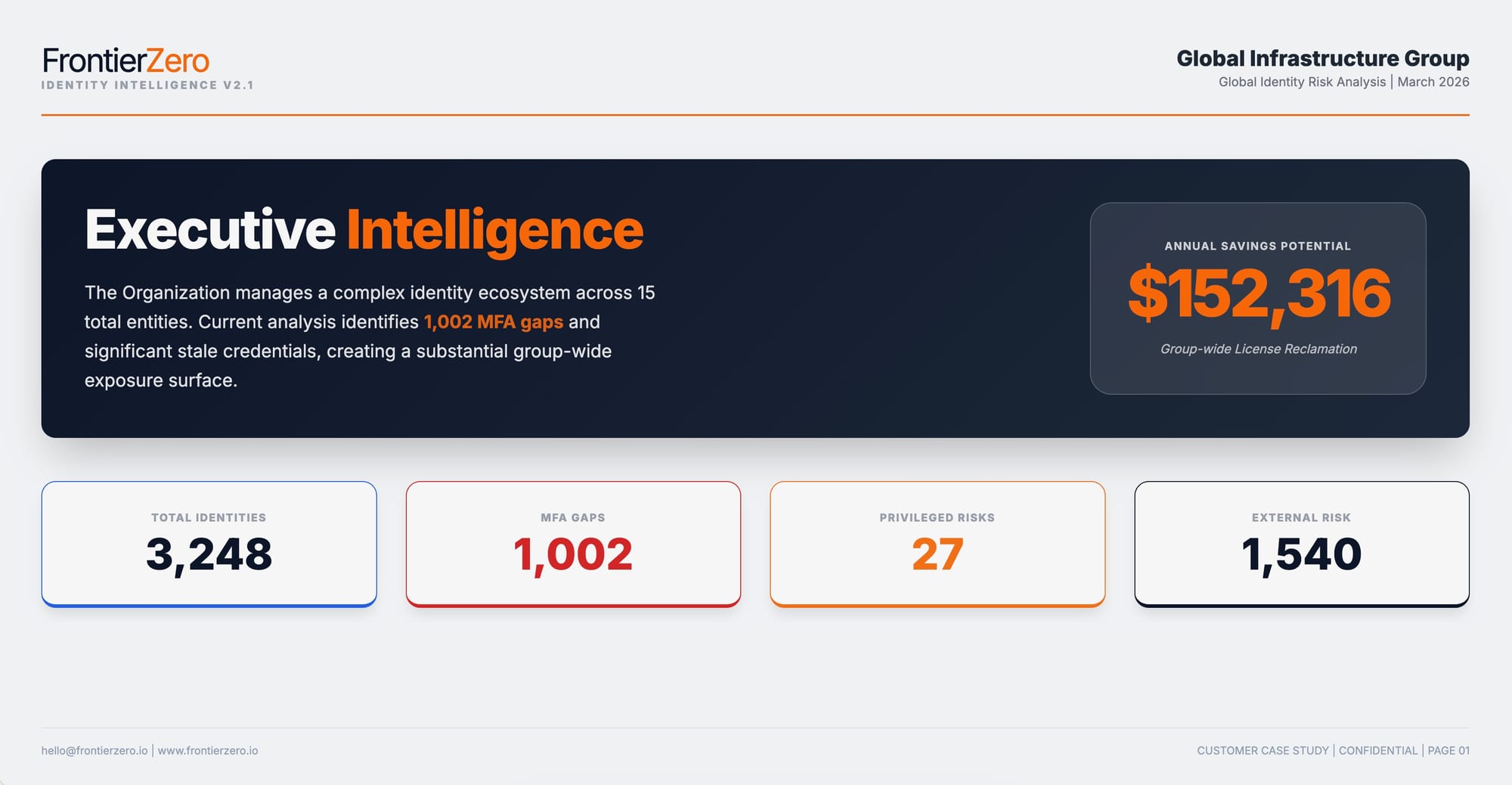Select the Global Infrastructure Group title
1512x785 pixels.
click(1322, 58)
